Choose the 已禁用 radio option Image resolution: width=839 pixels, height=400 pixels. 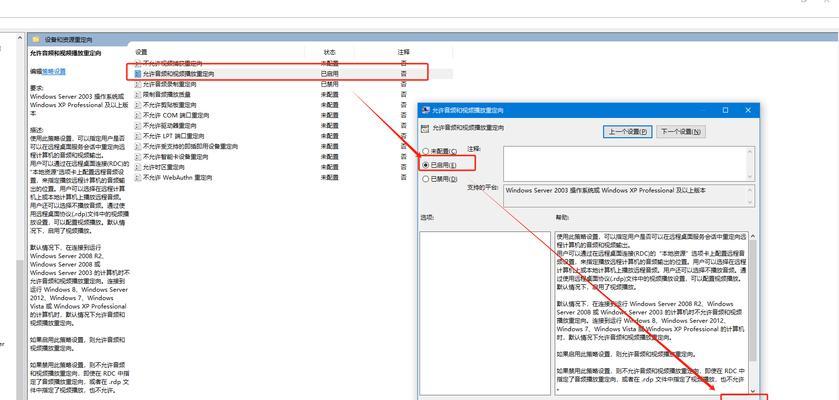click(x=426, y=179)
